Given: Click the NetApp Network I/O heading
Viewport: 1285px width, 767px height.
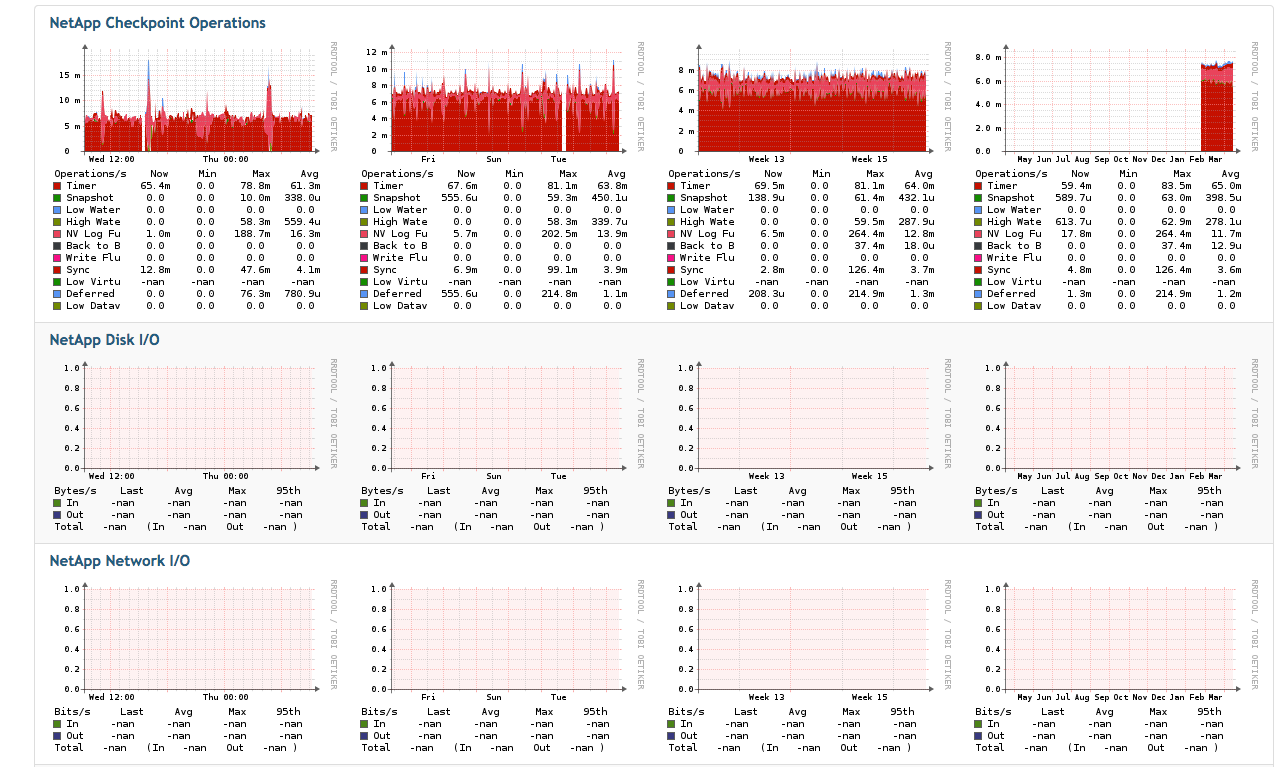Looking at the screenshot, I should [x=119, y=561].
